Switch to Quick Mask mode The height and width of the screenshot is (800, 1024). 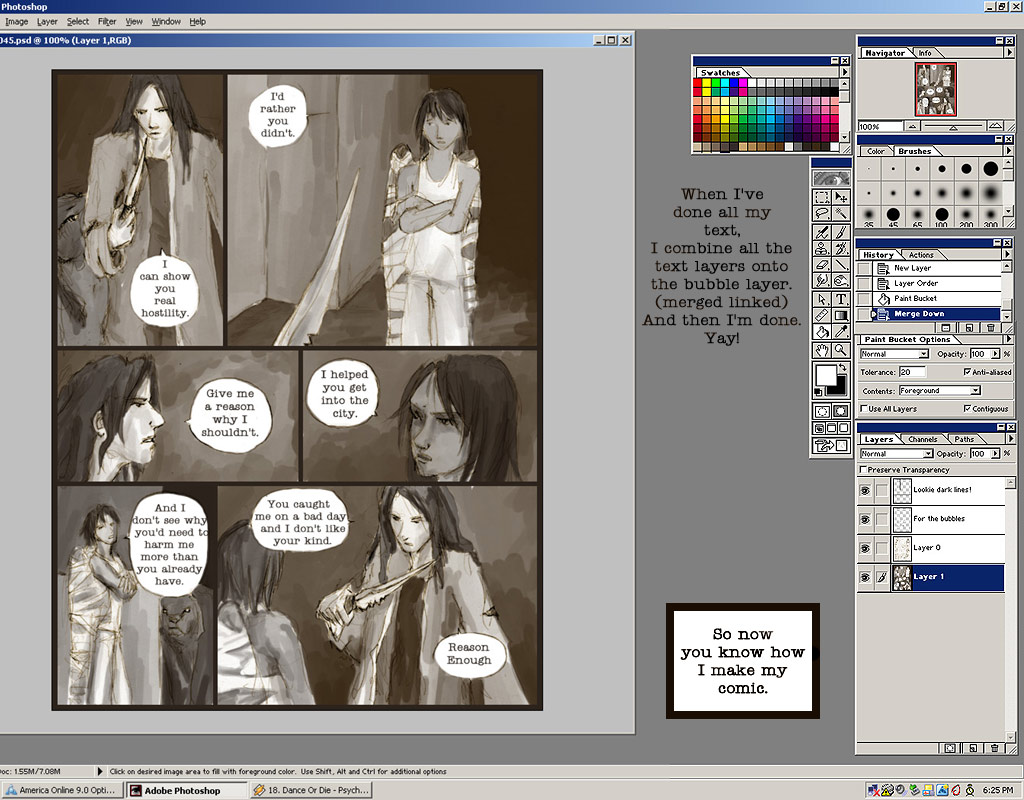pos(841,411)
